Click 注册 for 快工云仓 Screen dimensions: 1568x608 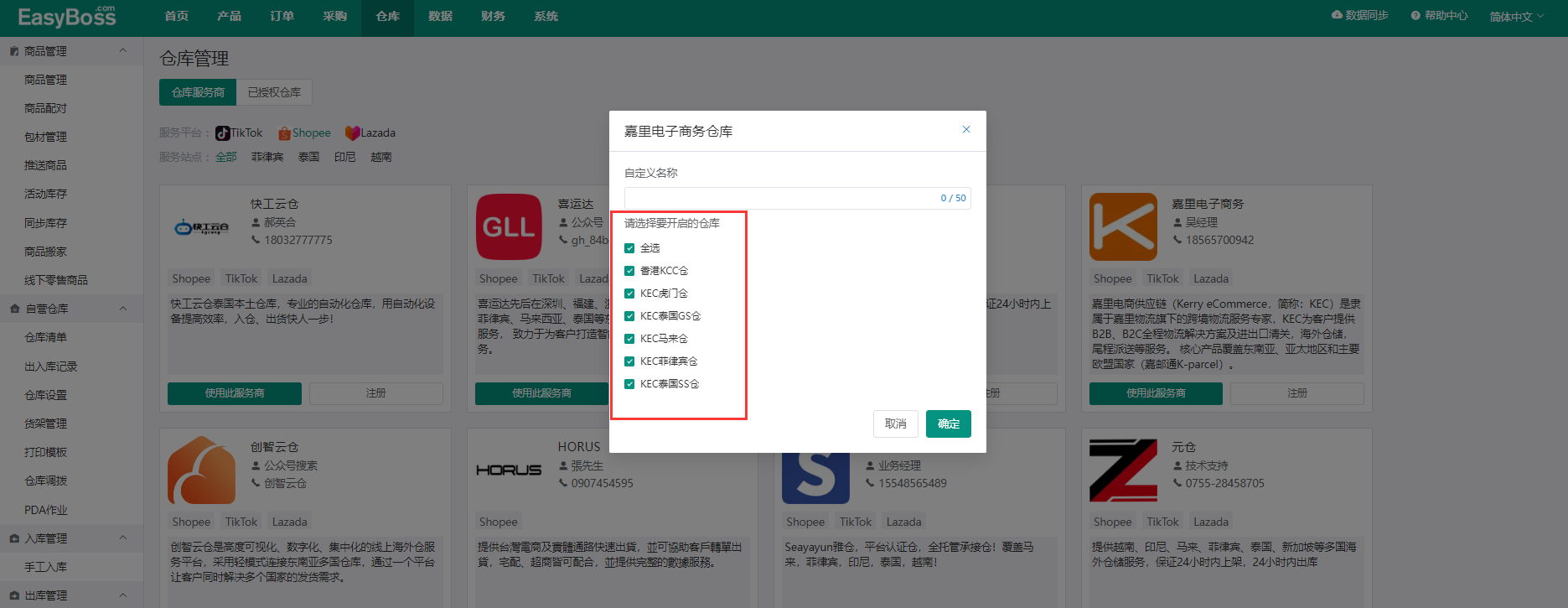pyautogui.click(x=376, y=393)
